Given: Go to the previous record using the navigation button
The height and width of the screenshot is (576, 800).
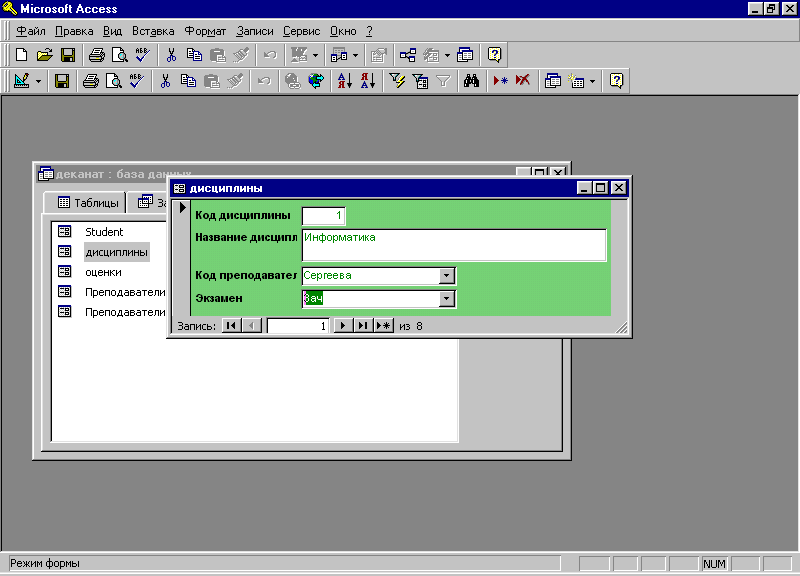Looking at the screenshot, I should [x=252, y=325].
